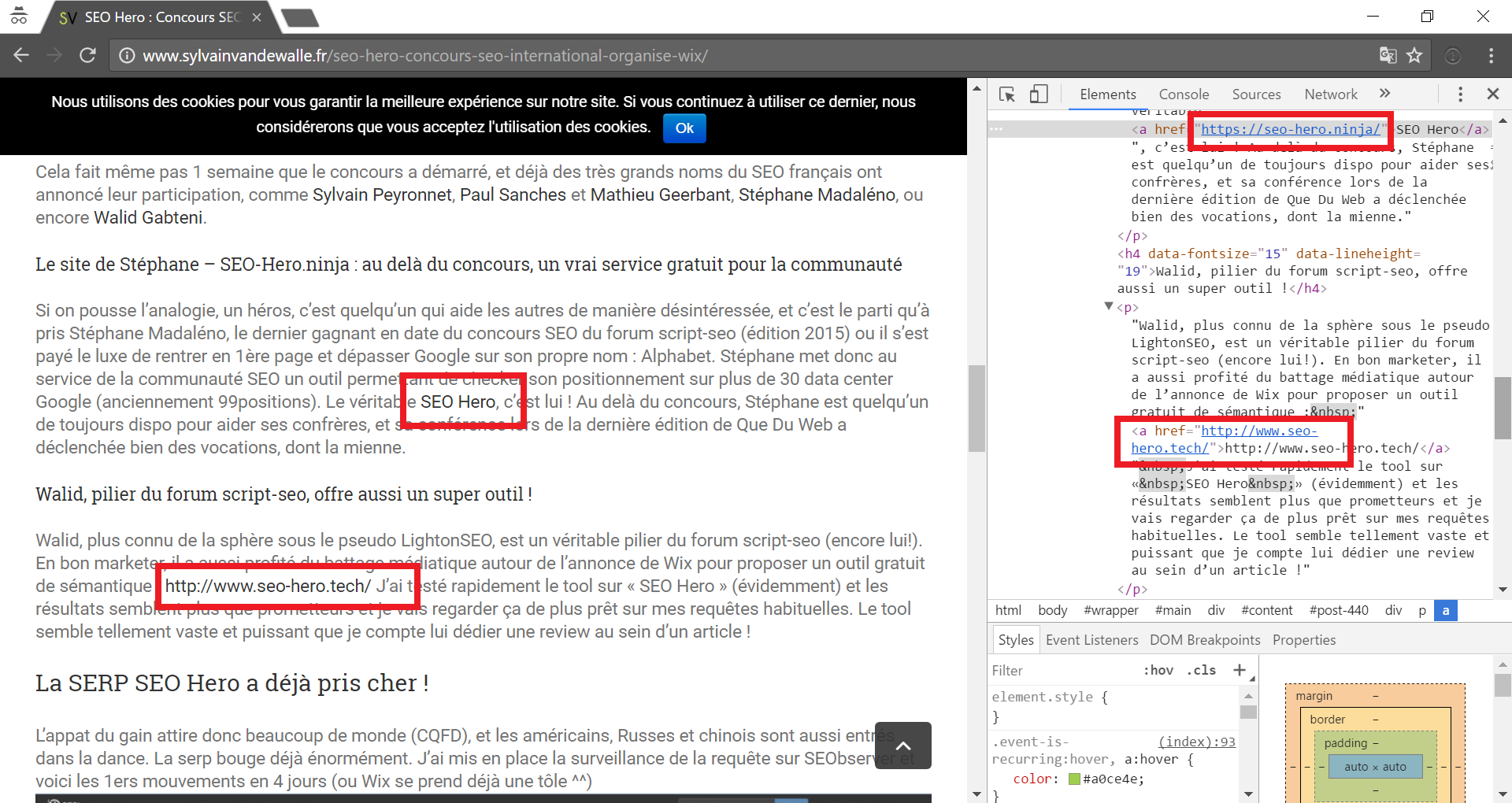Viewport: 1512px width, 803px height.
Task: Select body in the breadcrumb trail
Action: 1052,610
